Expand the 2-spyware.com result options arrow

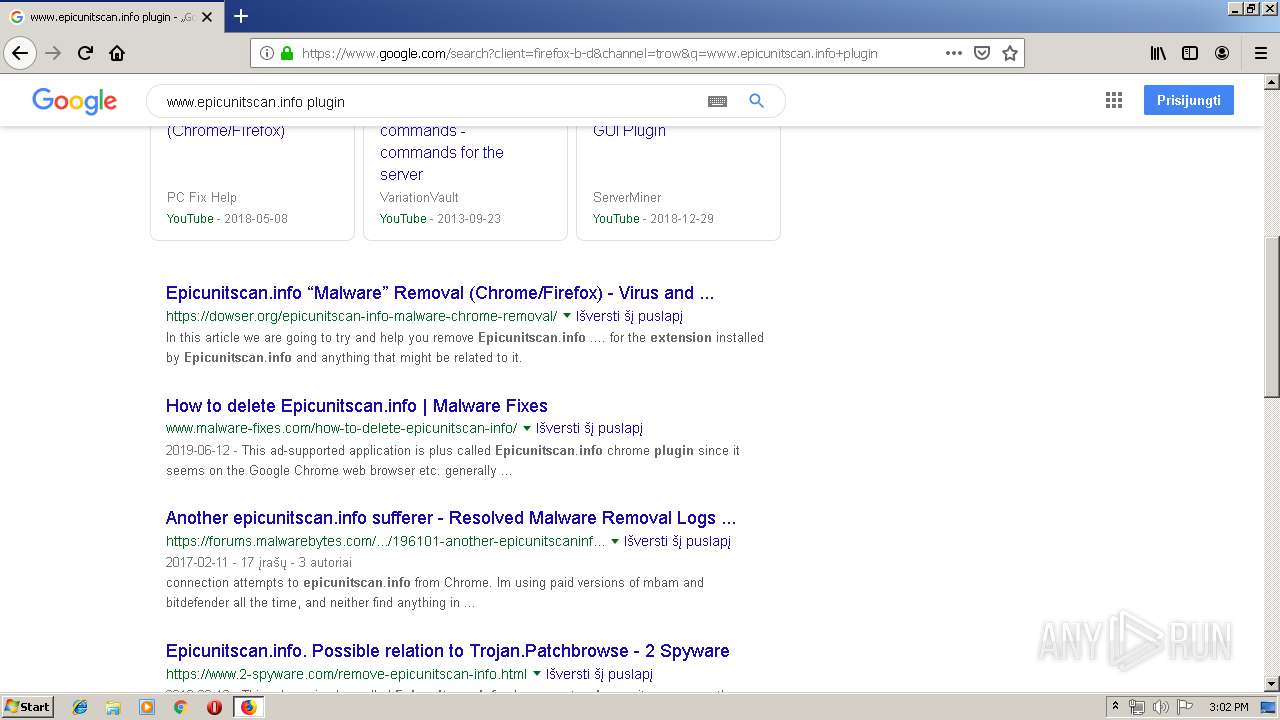537,674
